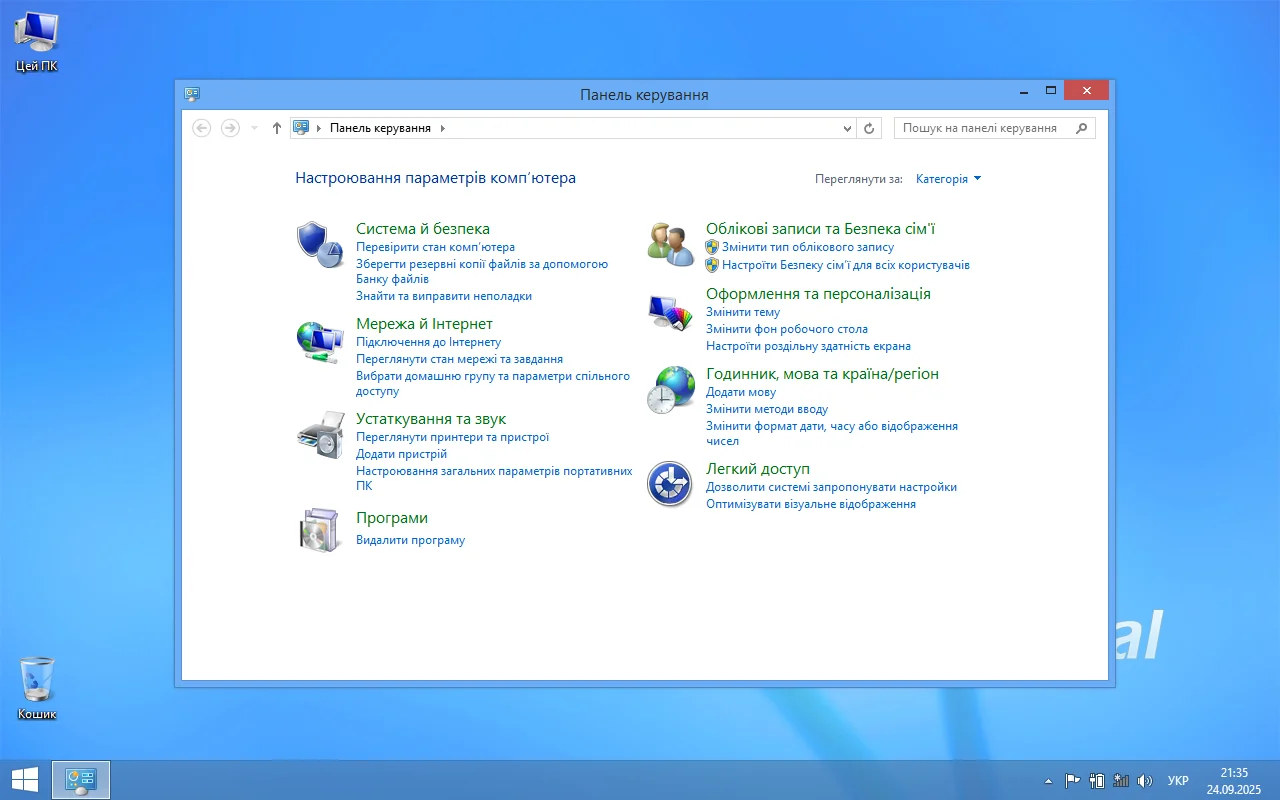The image size is (1280, 800).
Task: Go up one level with up arrow
Action: pyautogui.click(x=277, y=128)
